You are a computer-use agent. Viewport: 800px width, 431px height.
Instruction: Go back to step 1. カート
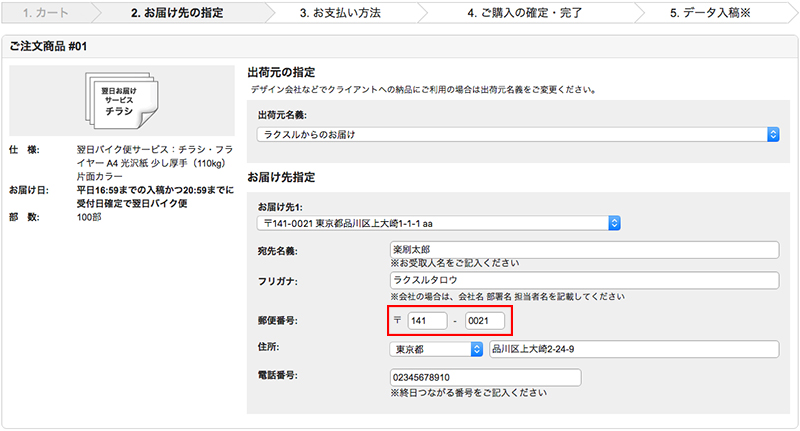(x=45, y=13)
